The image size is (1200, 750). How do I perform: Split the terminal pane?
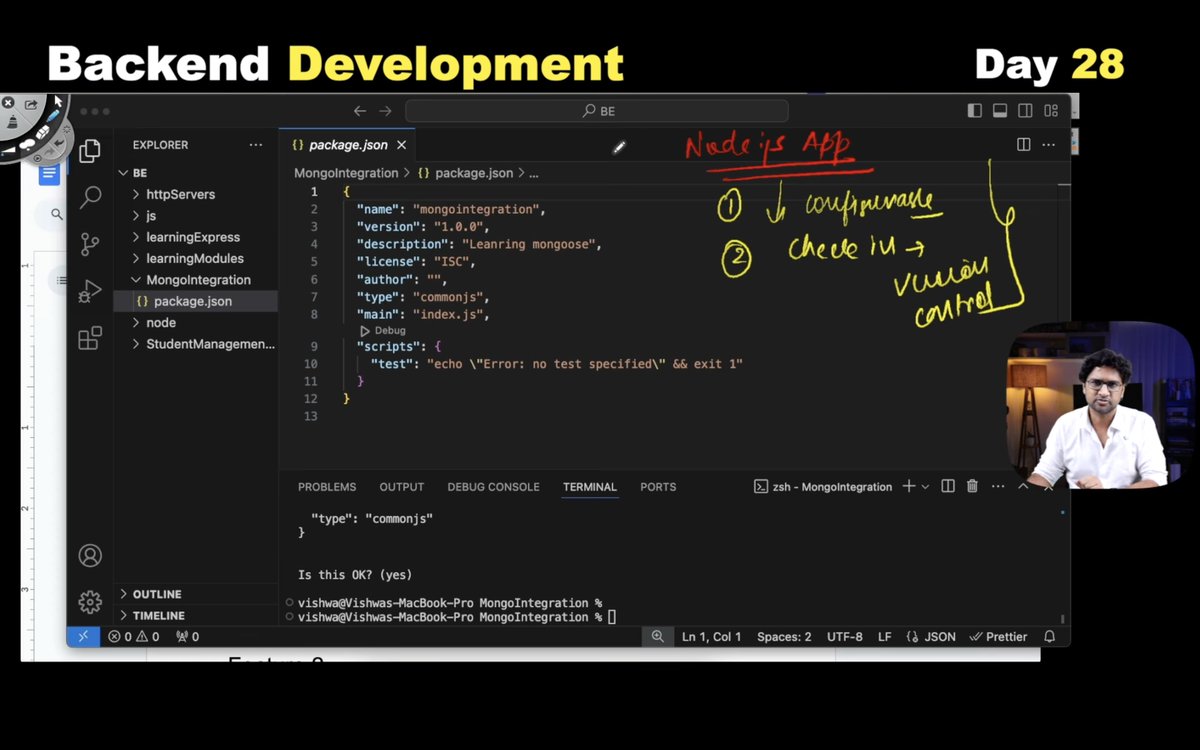[x=948, y=486]
